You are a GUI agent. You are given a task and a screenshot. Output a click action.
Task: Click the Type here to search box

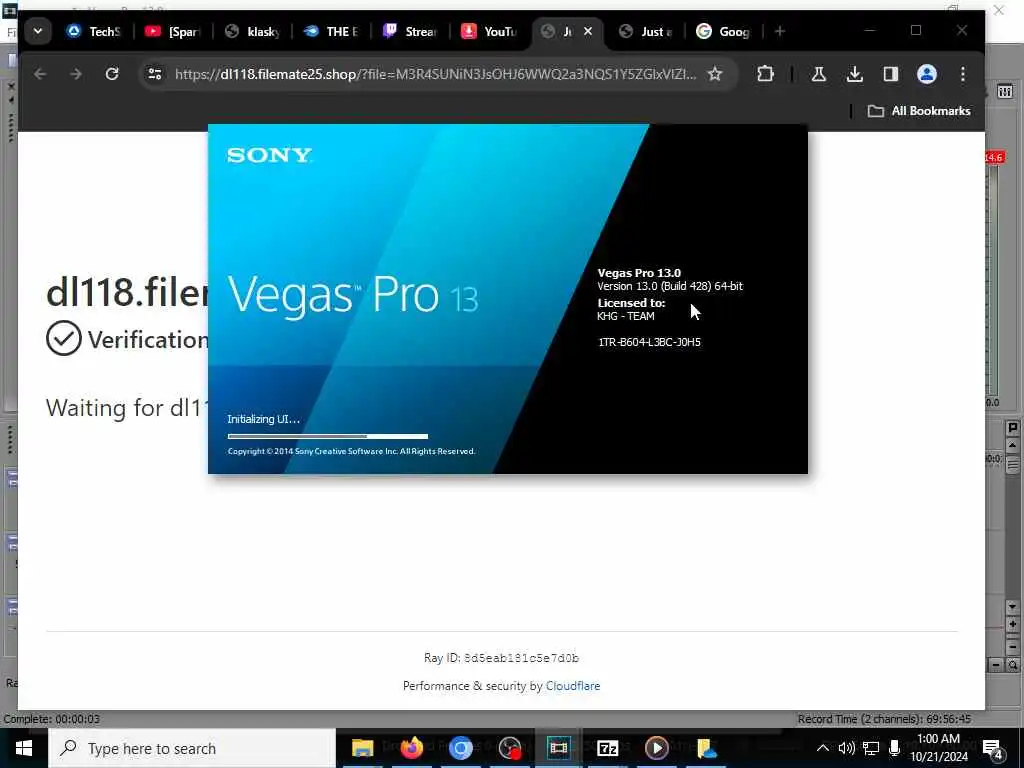point(192,748)
